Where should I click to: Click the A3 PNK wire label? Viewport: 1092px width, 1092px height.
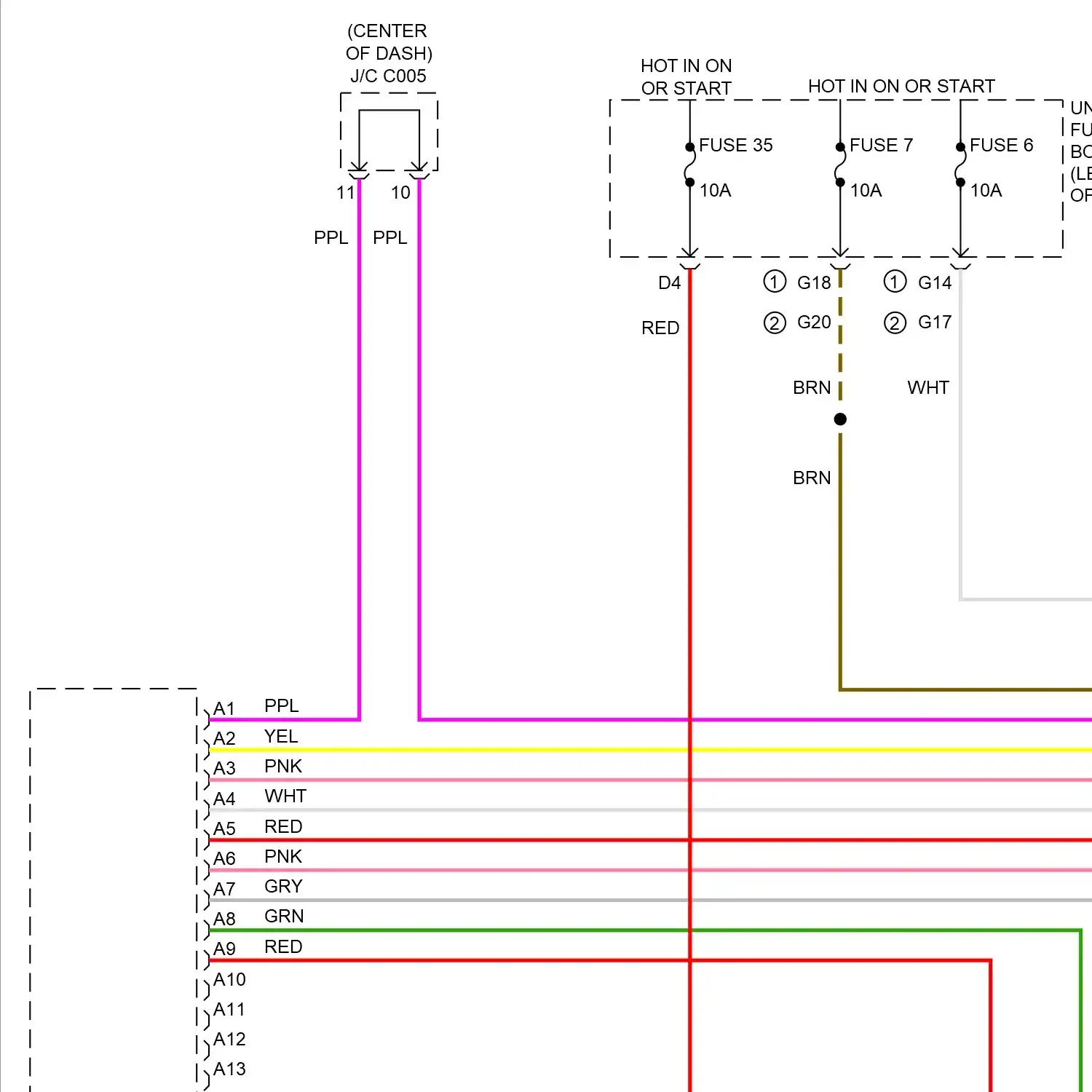tap(283, 767)
